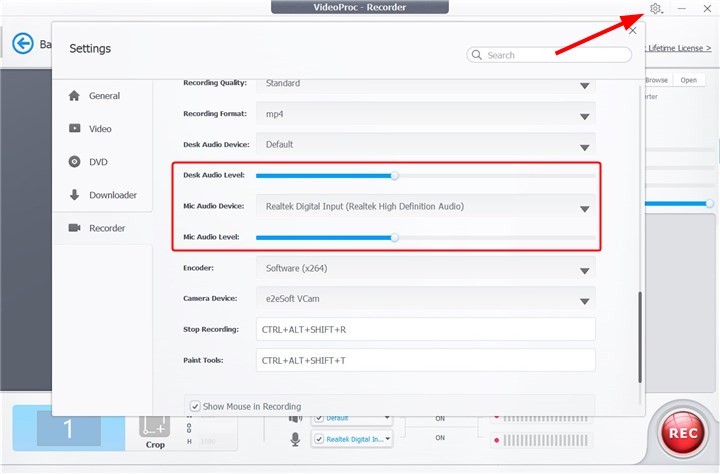Click the Video sidebar icon
The height and width of the screenshot is (474, 720).
(x=74, y=128)
